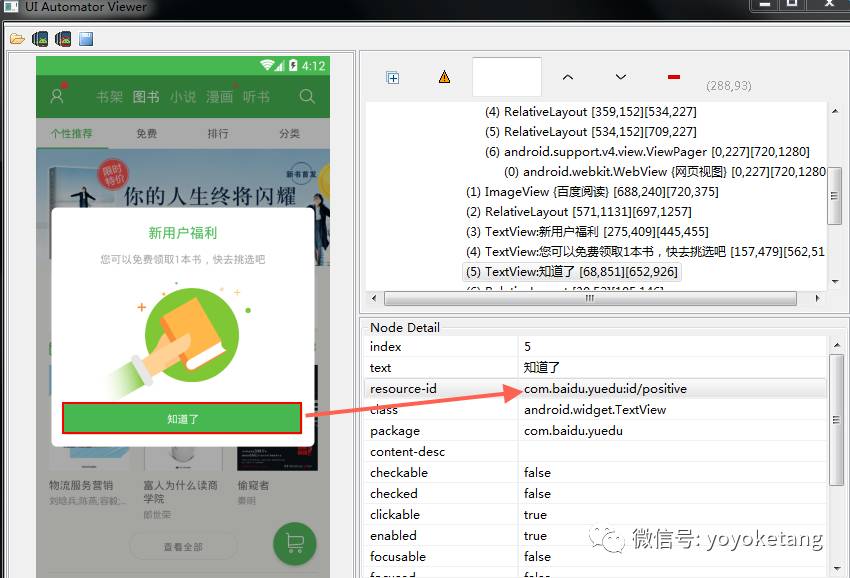The width and height of the screenshot is (850, 578).
Task: Click the book title 物流服务营销
Action: (x=81, y=485)
